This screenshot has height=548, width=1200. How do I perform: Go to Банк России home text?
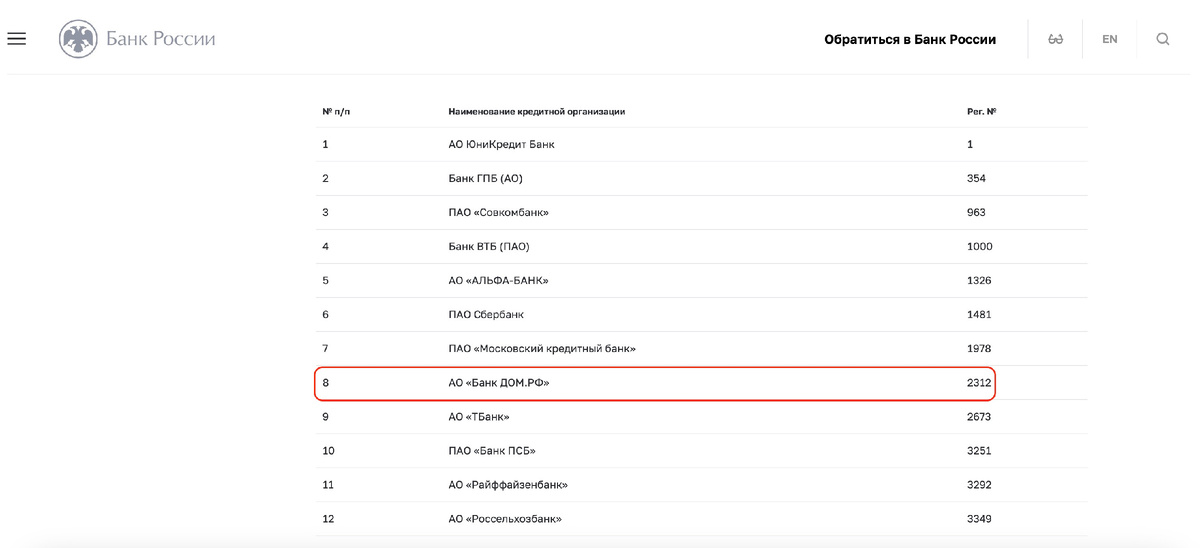pos(161,39)
